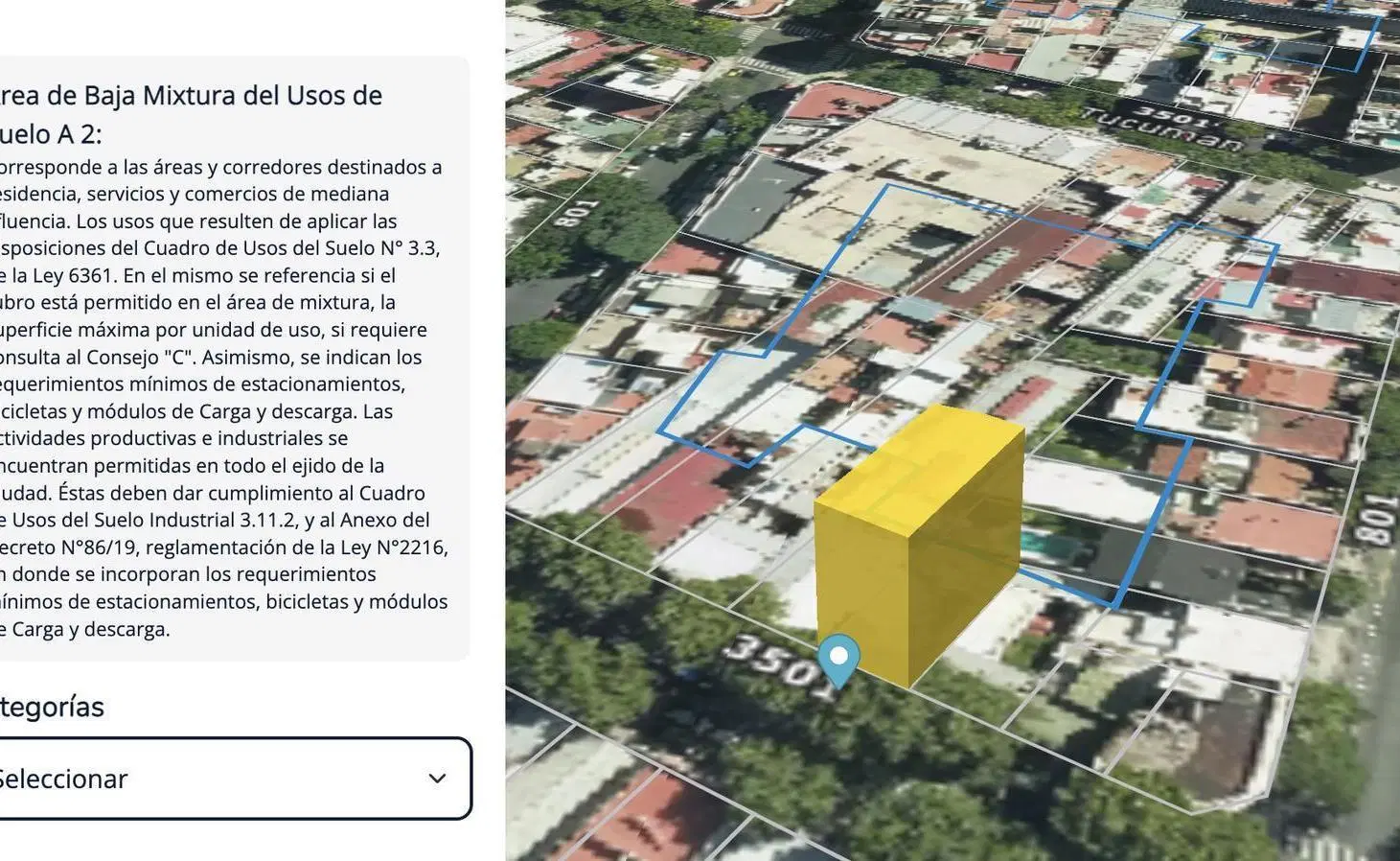1400x861 pixels.
Task: Click the chevron arrow in Seleccionar box
Action: [437, 779]
